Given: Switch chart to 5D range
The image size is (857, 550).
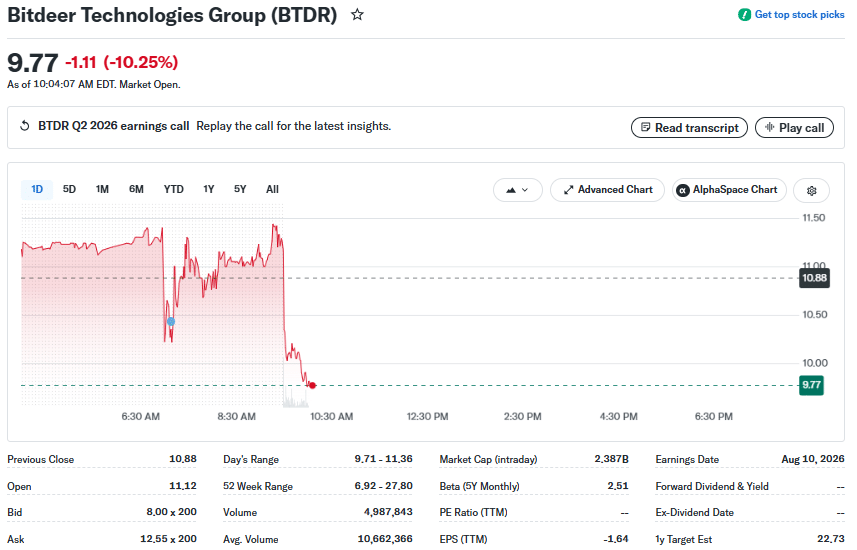Looking at the screenshot, I should 69,189.
